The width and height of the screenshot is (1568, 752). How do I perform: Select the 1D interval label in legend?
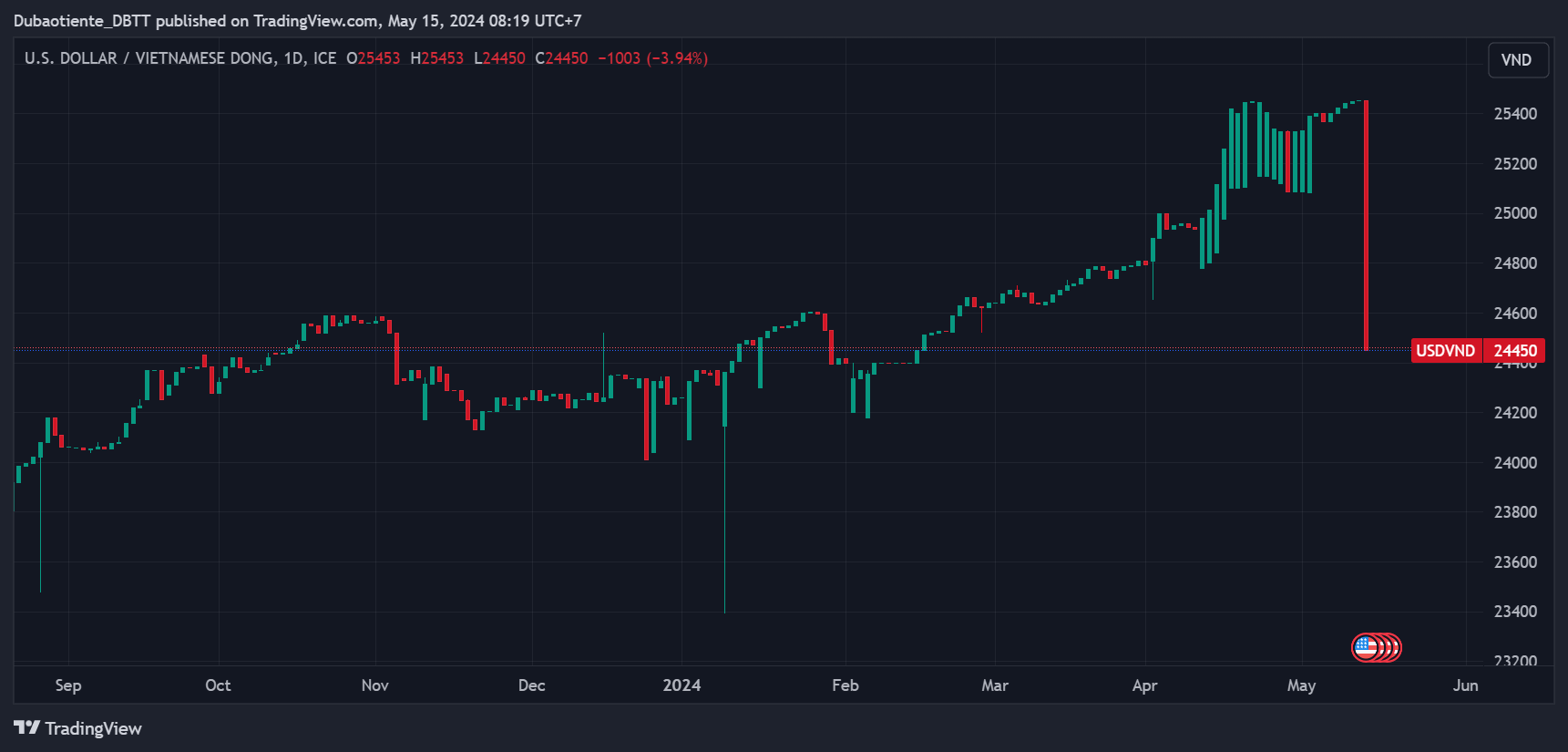click(x=293, y=58)
